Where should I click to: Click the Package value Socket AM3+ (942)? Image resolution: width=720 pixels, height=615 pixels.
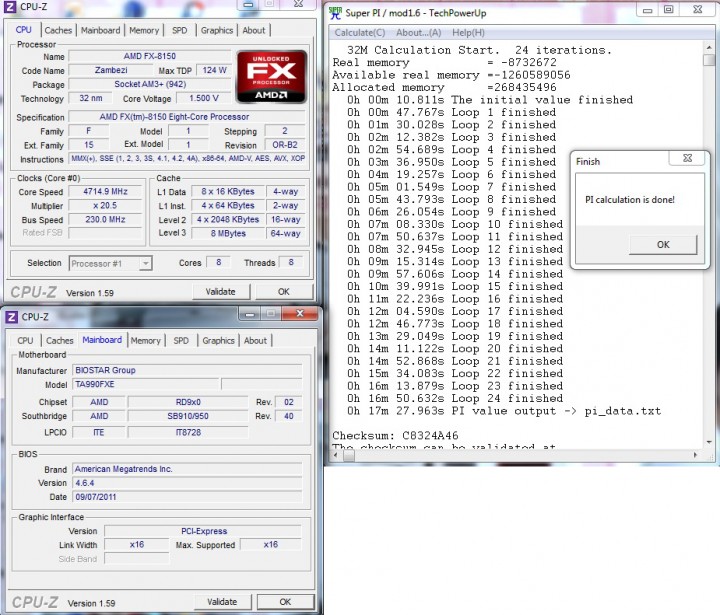(x=150, y=85)
